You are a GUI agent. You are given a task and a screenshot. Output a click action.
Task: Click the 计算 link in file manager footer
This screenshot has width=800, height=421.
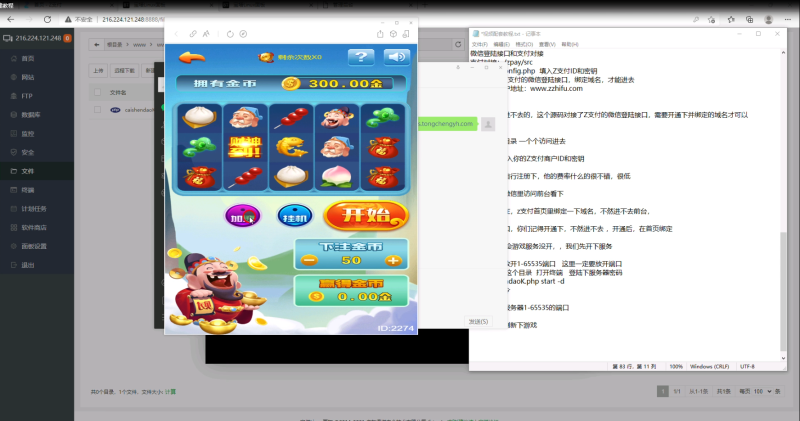point(170,392)
